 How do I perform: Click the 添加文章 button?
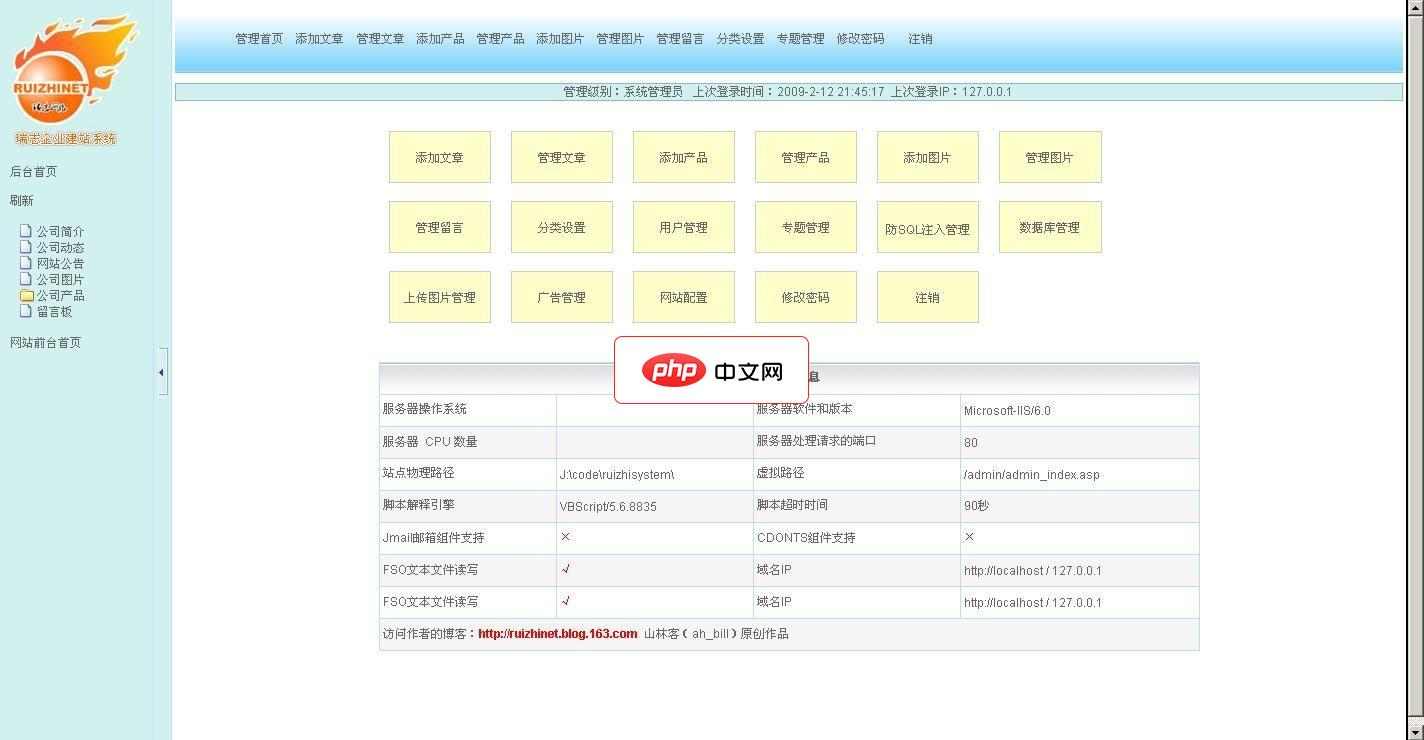439,157
